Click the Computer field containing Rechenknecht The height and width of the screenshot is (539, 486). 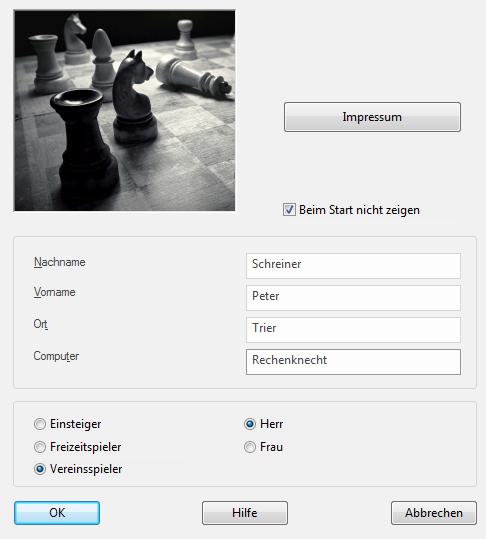click(353, 362)
